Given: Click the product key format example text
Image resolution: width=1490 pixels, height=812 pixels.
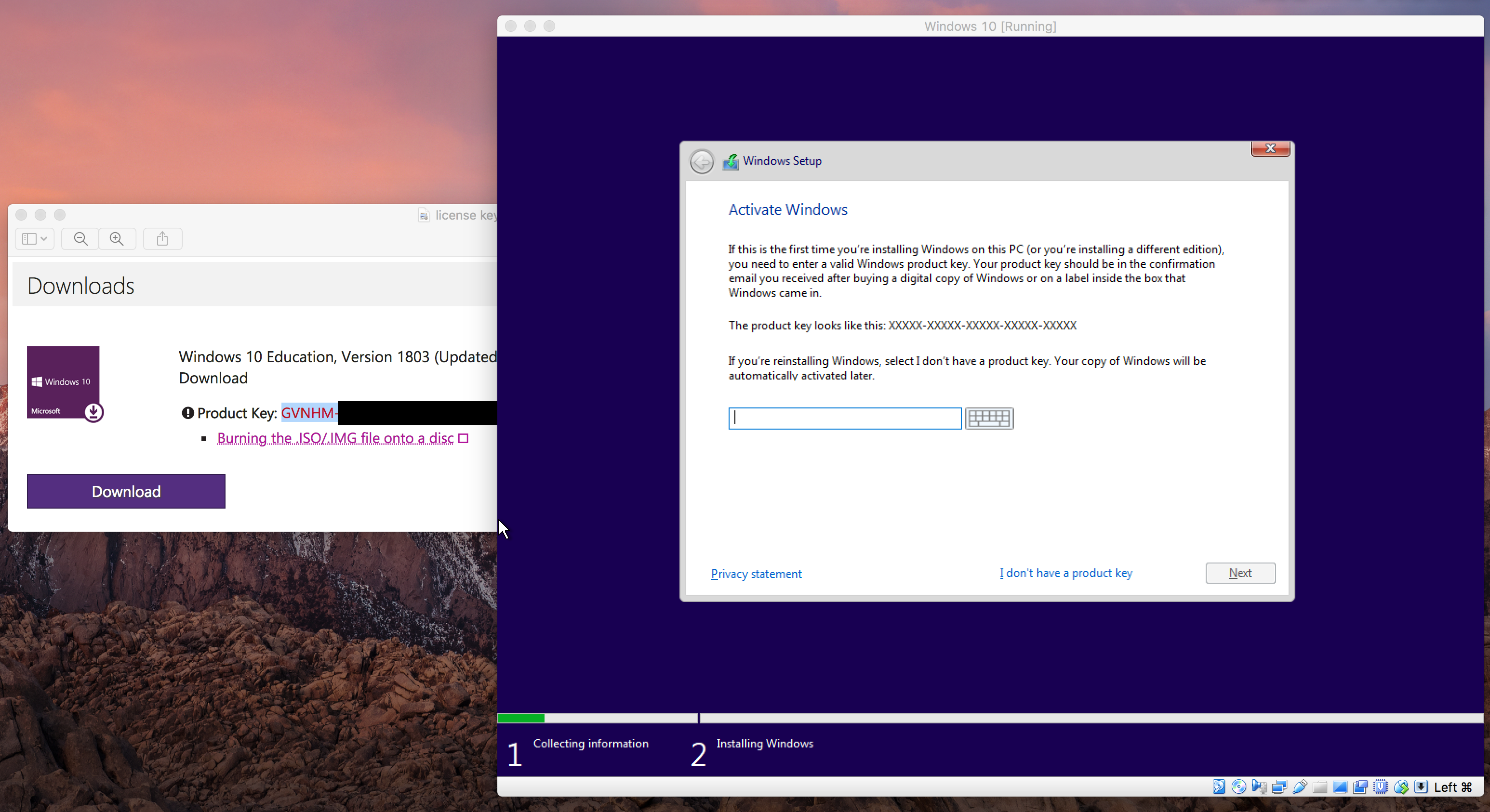Looking at the screenshot, I should click(x=982, y=325).
